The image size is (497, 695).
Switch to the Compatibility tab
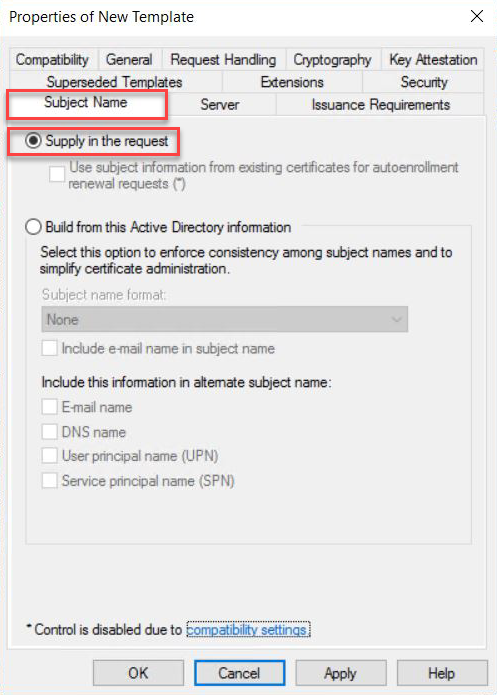pos(52,59)
